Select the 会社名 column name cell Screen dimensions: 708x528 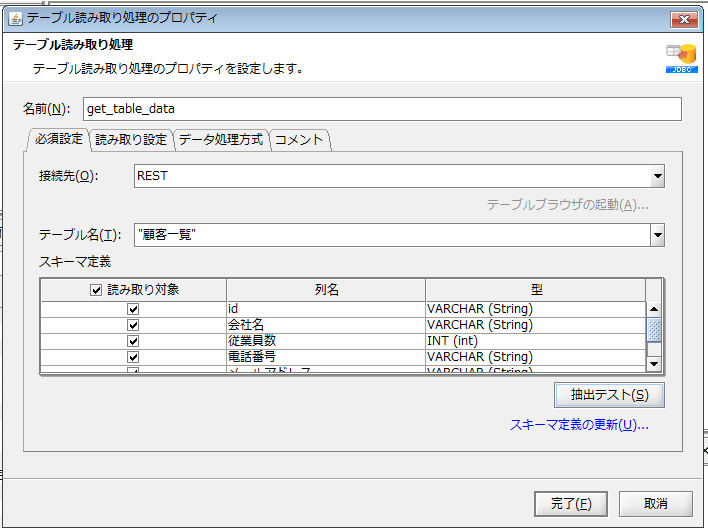click(326, 325)
